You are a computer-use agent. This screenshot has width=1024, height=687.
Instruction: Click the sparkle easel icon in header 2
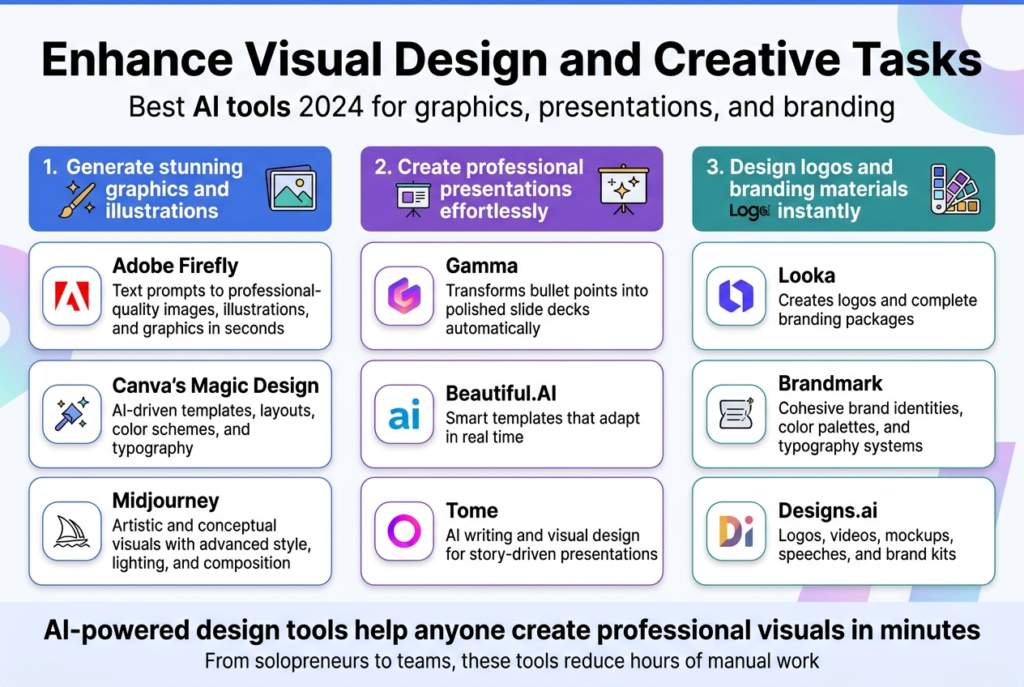tap(623, 189)
